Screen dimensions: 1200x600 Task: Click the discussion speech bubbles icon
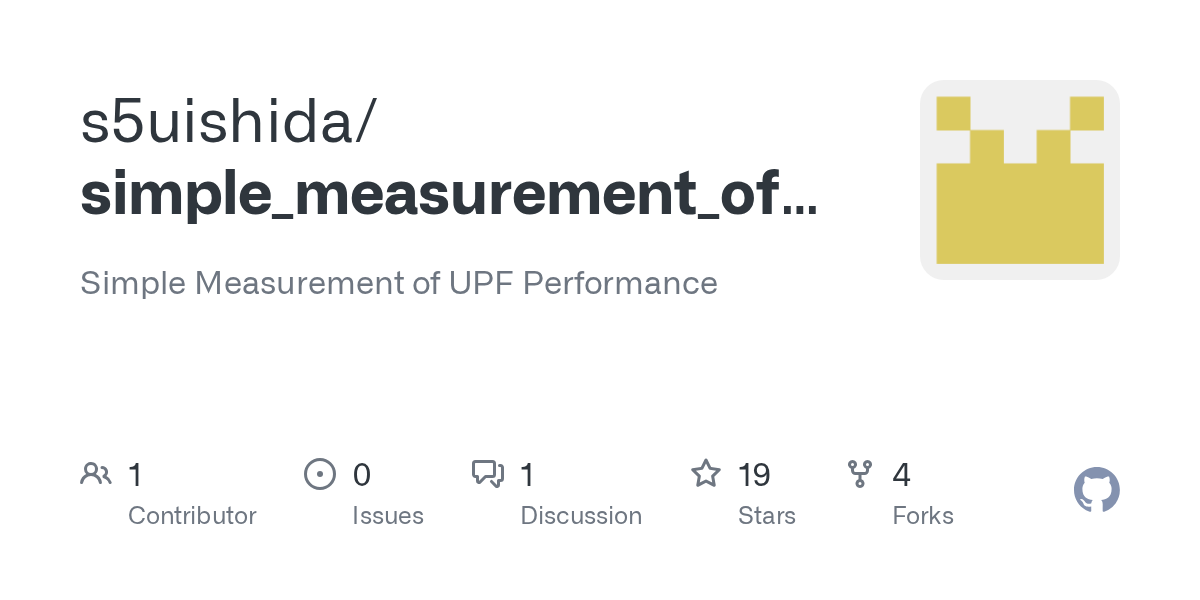[x=488, y=474]
